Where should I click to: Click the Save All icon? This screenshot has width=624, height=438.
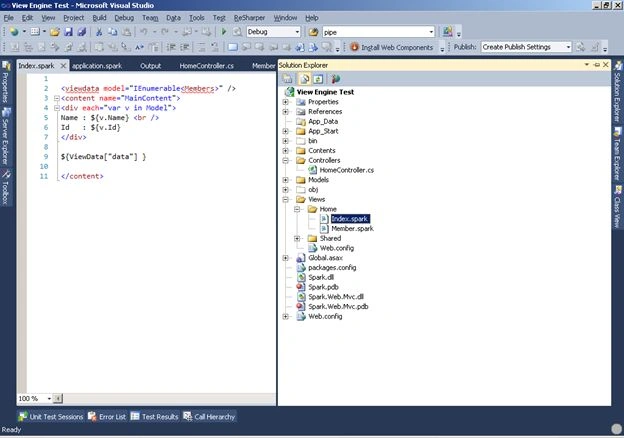82,32
